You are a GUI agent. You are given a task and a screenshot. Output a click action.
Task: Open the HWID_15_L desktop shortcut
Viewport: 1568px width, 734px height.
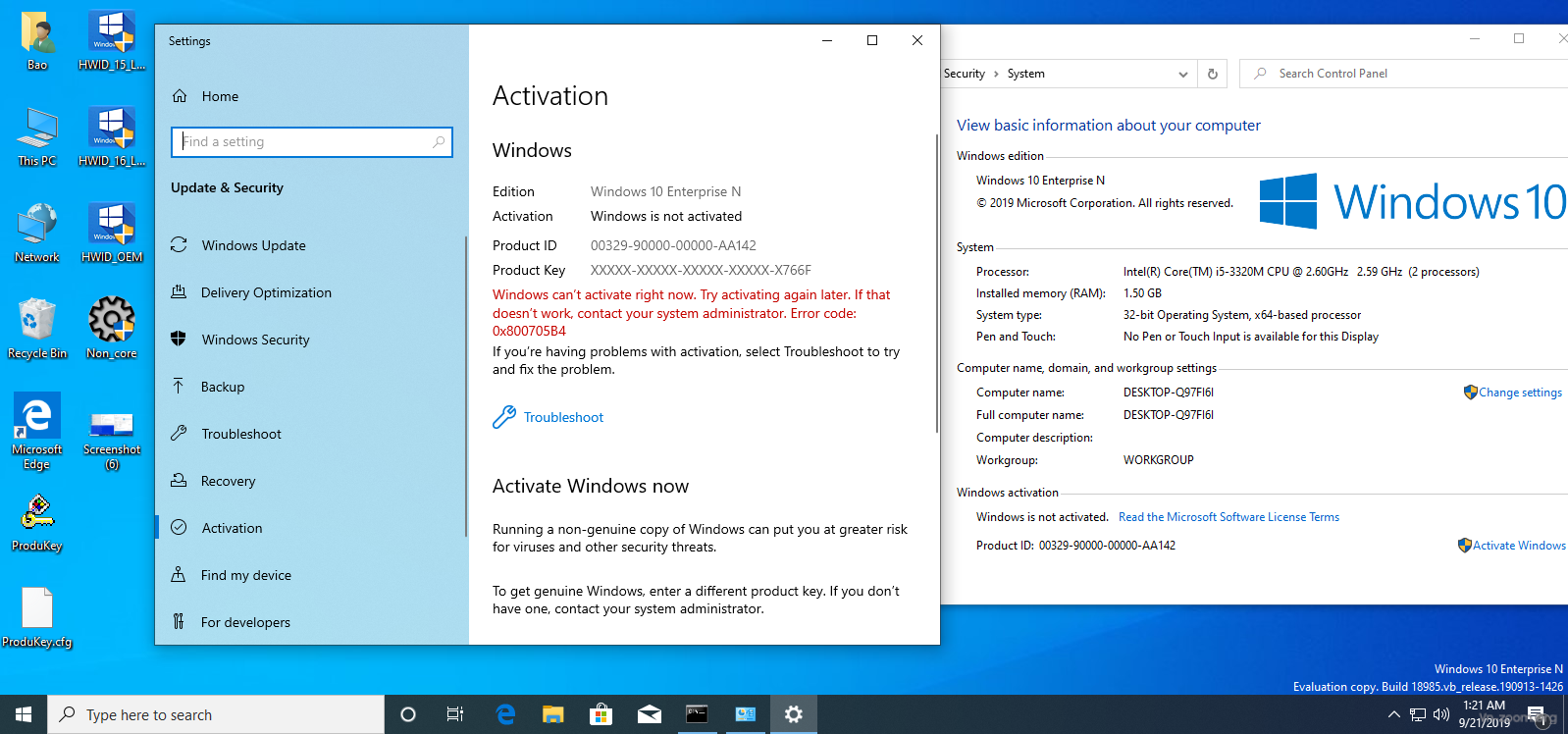click(x=112, y=40)
